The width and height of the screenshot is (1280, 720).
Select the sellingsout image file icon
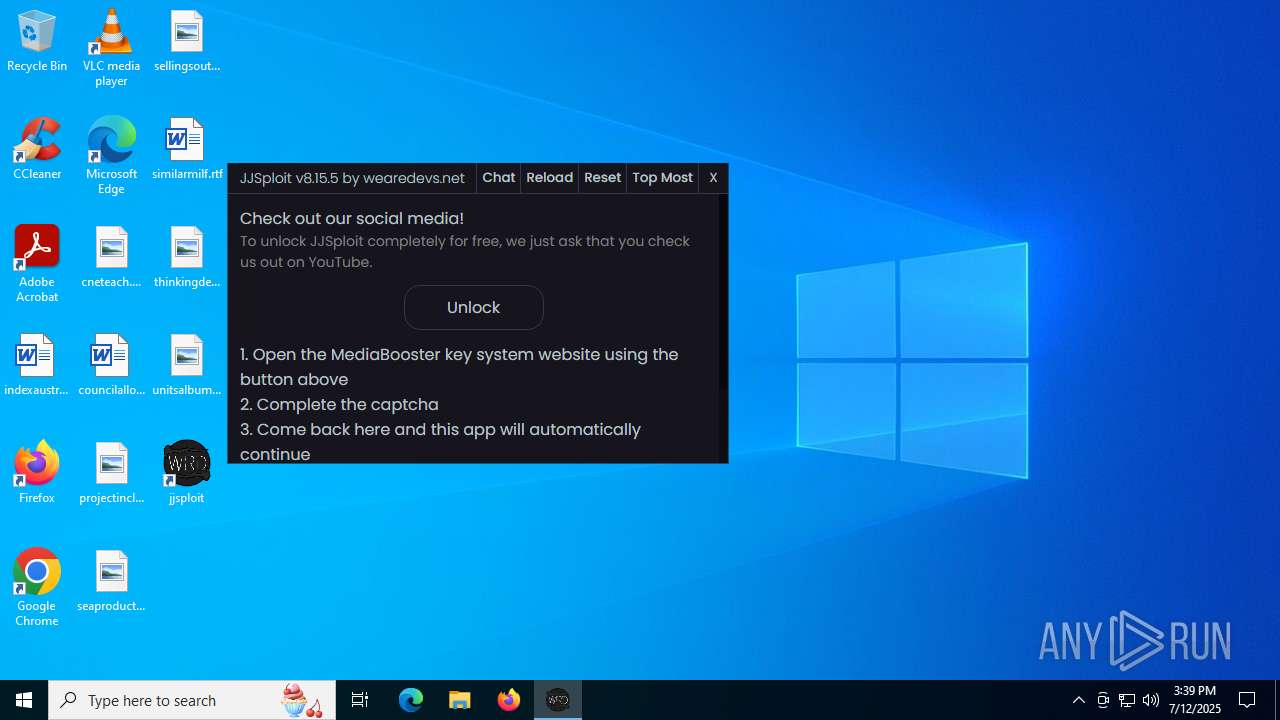[x=187, y=42]
